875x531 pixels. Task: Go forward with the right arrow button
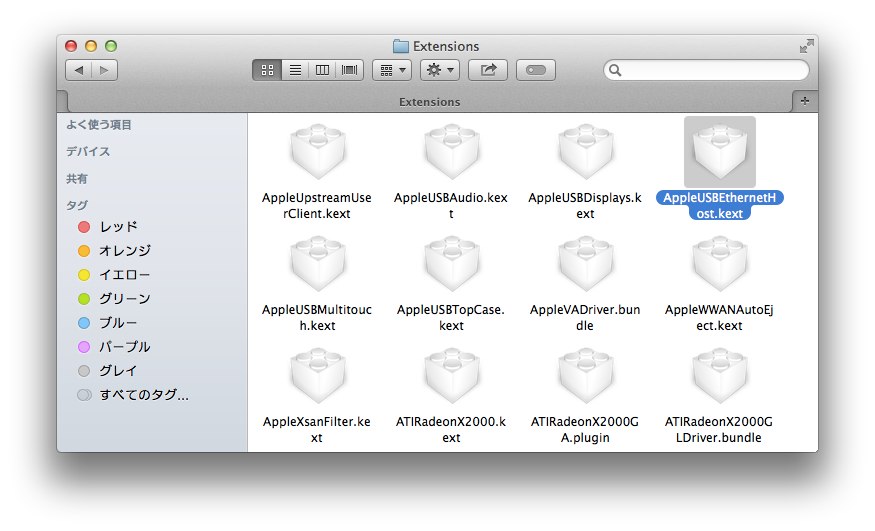coord(104,70)
